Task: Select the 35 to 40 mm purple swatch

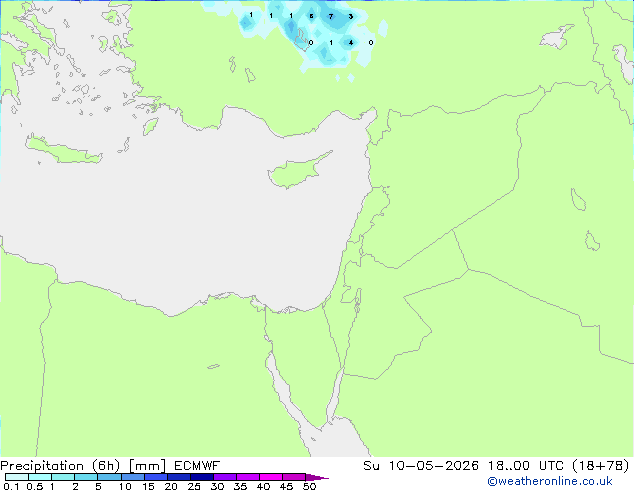Action: (x=248, y=477)
